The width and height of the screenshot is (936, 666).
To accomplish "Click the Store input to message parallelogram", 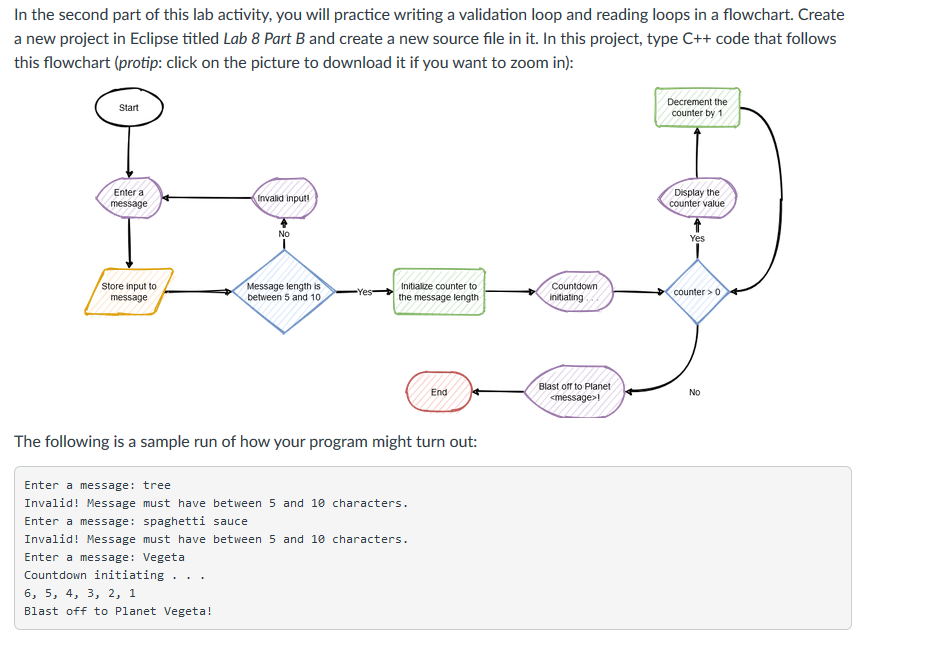I will [129, 290].
